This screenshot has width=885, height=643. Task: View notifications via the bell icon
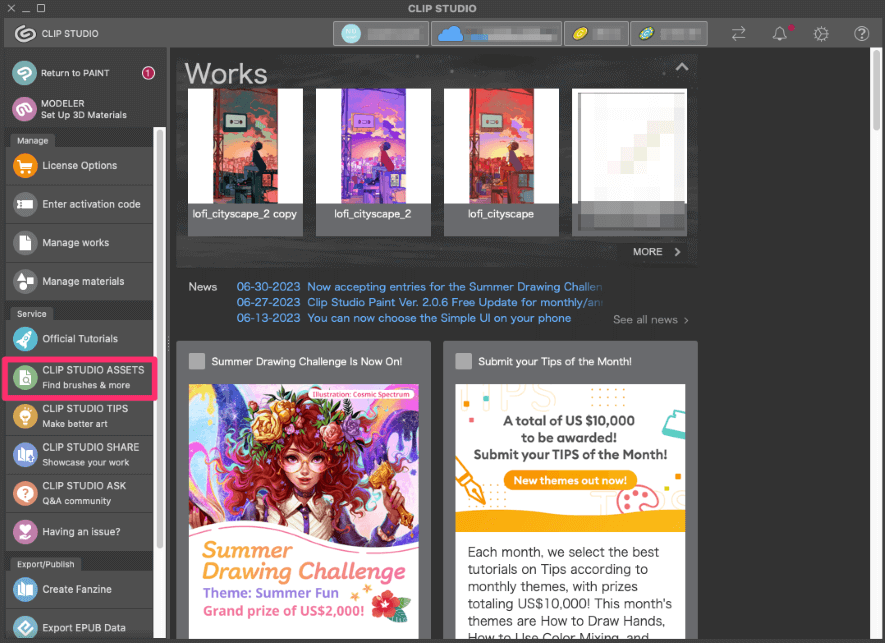[780, 33]
